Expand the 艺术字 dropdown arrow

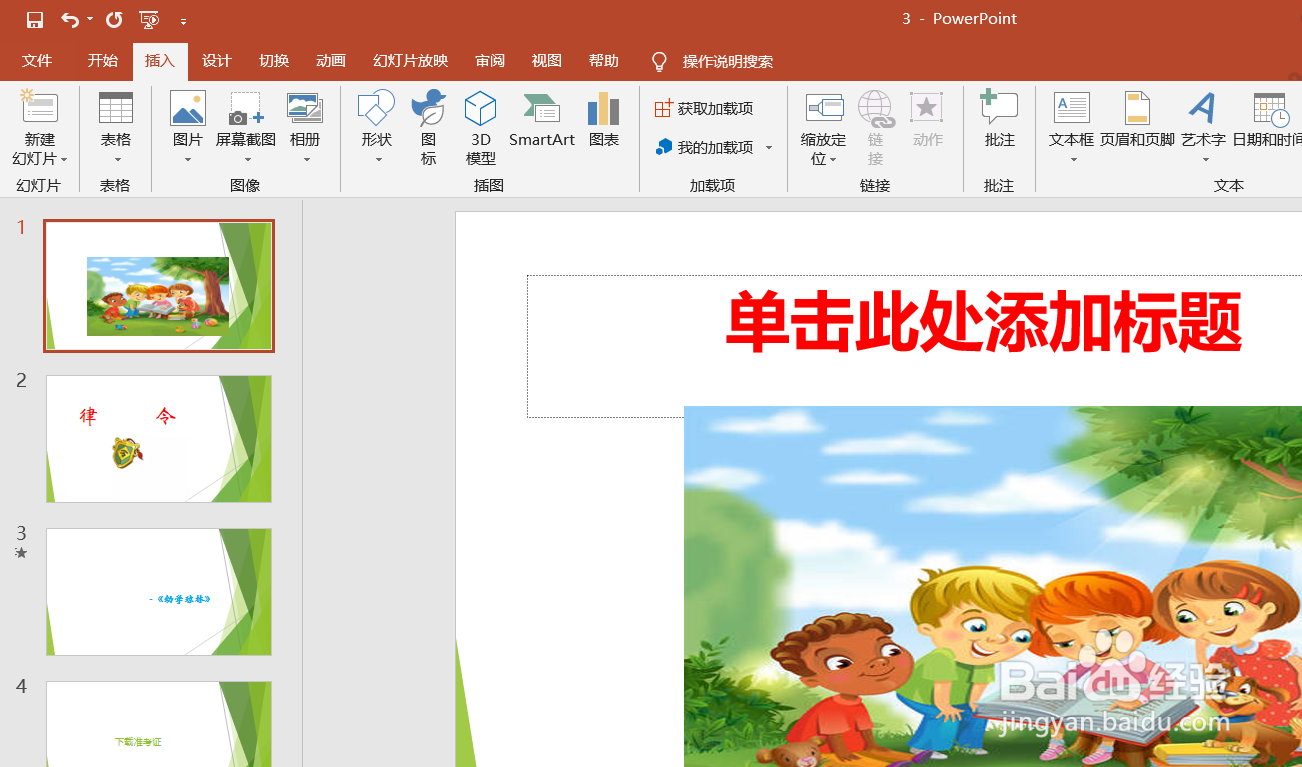[x=1205, y=160]
